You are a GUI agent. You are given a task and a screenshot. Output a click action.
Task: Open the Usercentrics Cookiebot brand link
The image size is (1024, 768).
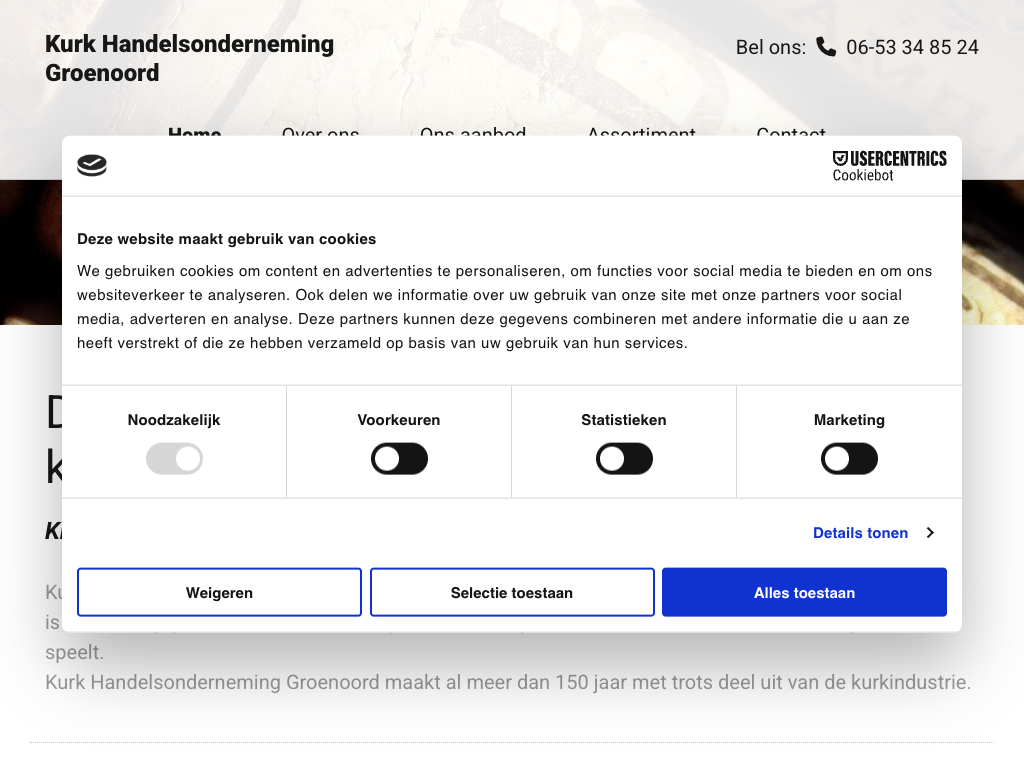[x=889, y=166]
